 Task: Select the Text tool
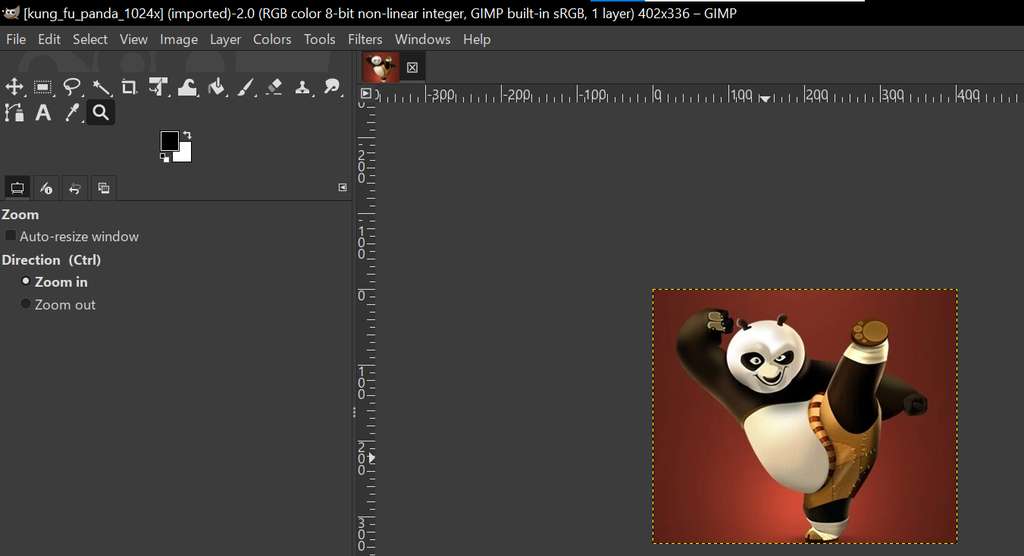tap(43, 112)
